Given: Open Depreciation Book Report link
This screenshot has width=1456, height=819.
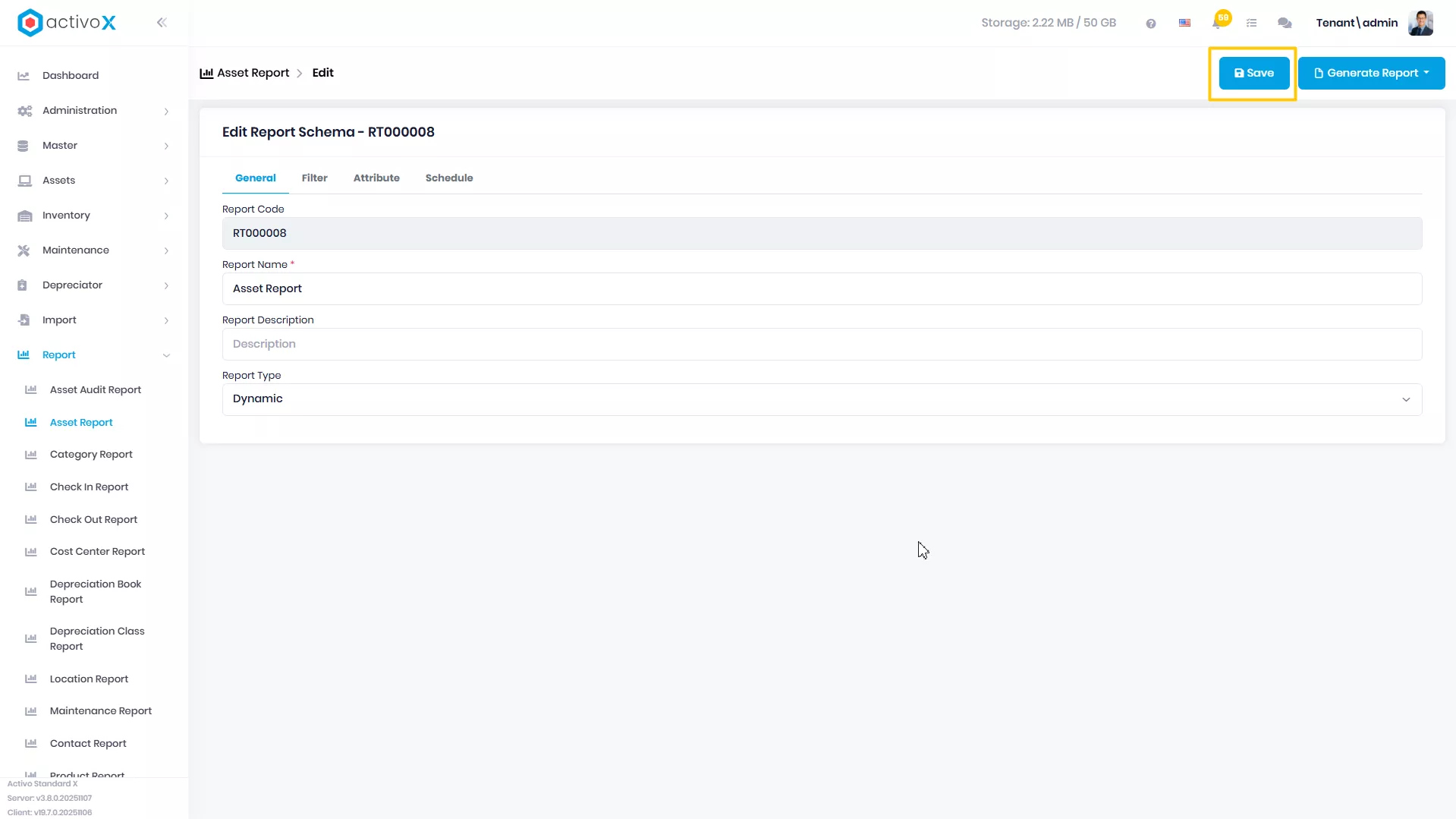Looking at the screenshot, I should point(96,592).
